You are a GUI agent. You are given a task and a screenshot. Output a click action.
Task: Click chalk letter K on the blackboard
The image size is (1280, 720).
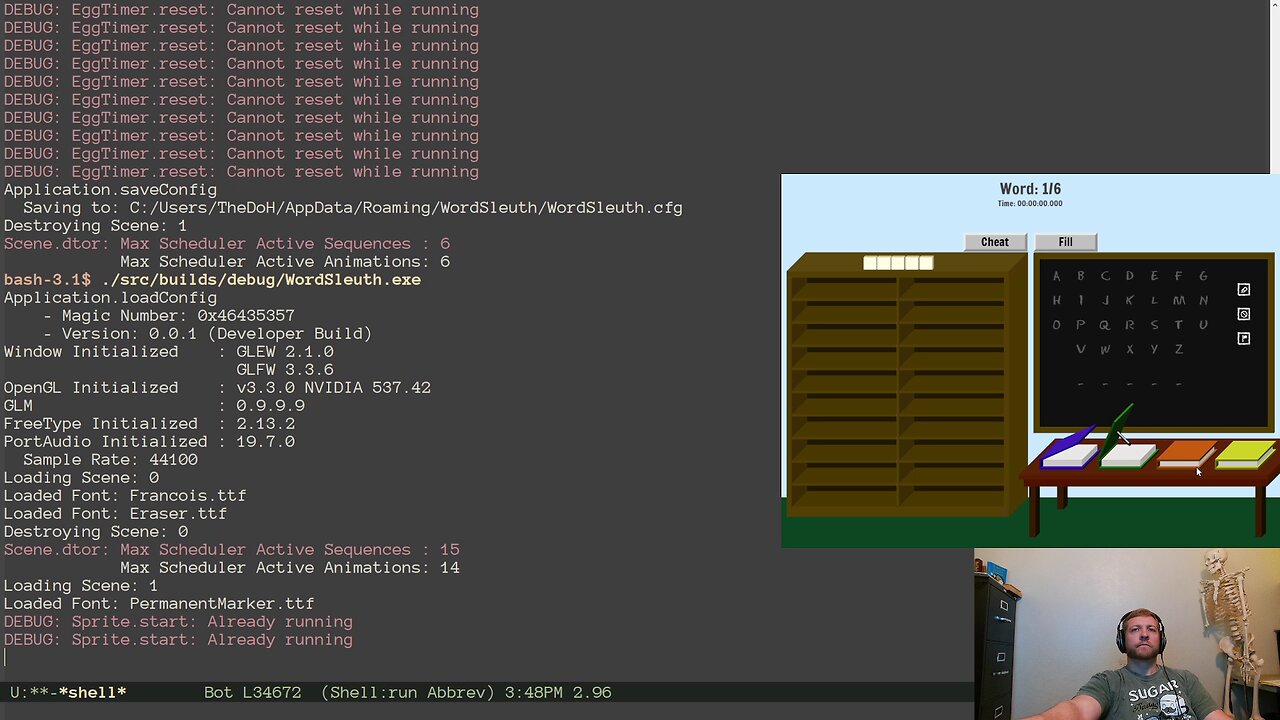click(x=1130, y=300)
